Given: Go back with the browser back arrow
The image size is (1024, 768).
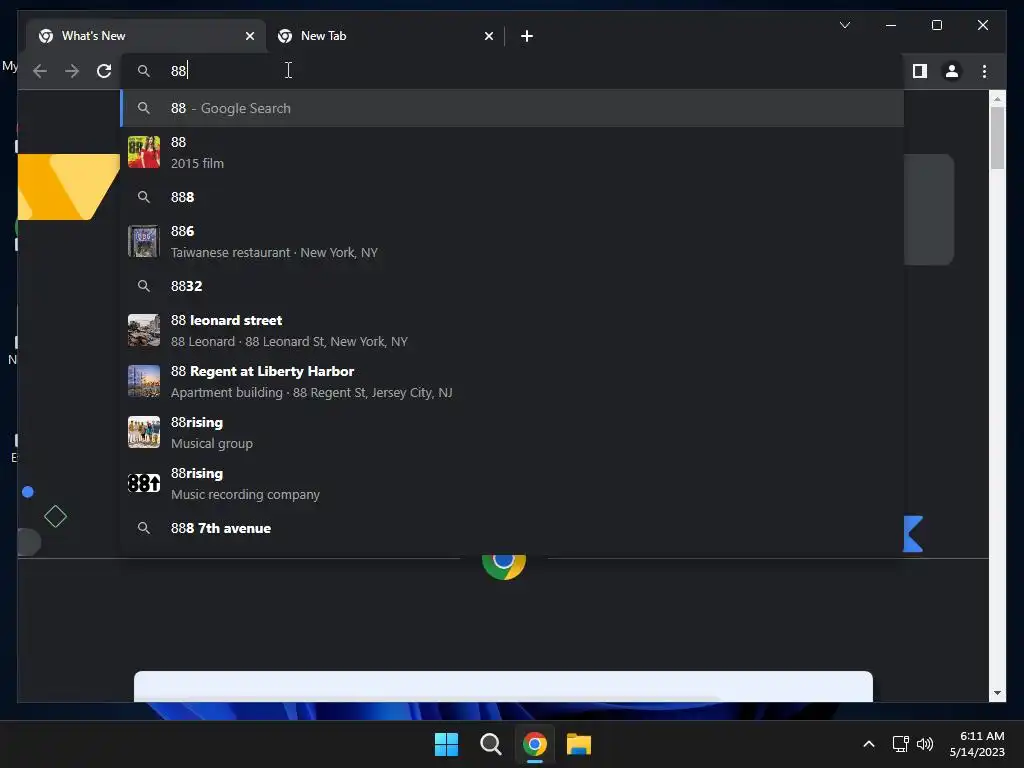Looking at the screenshot, I should (40, 71).
